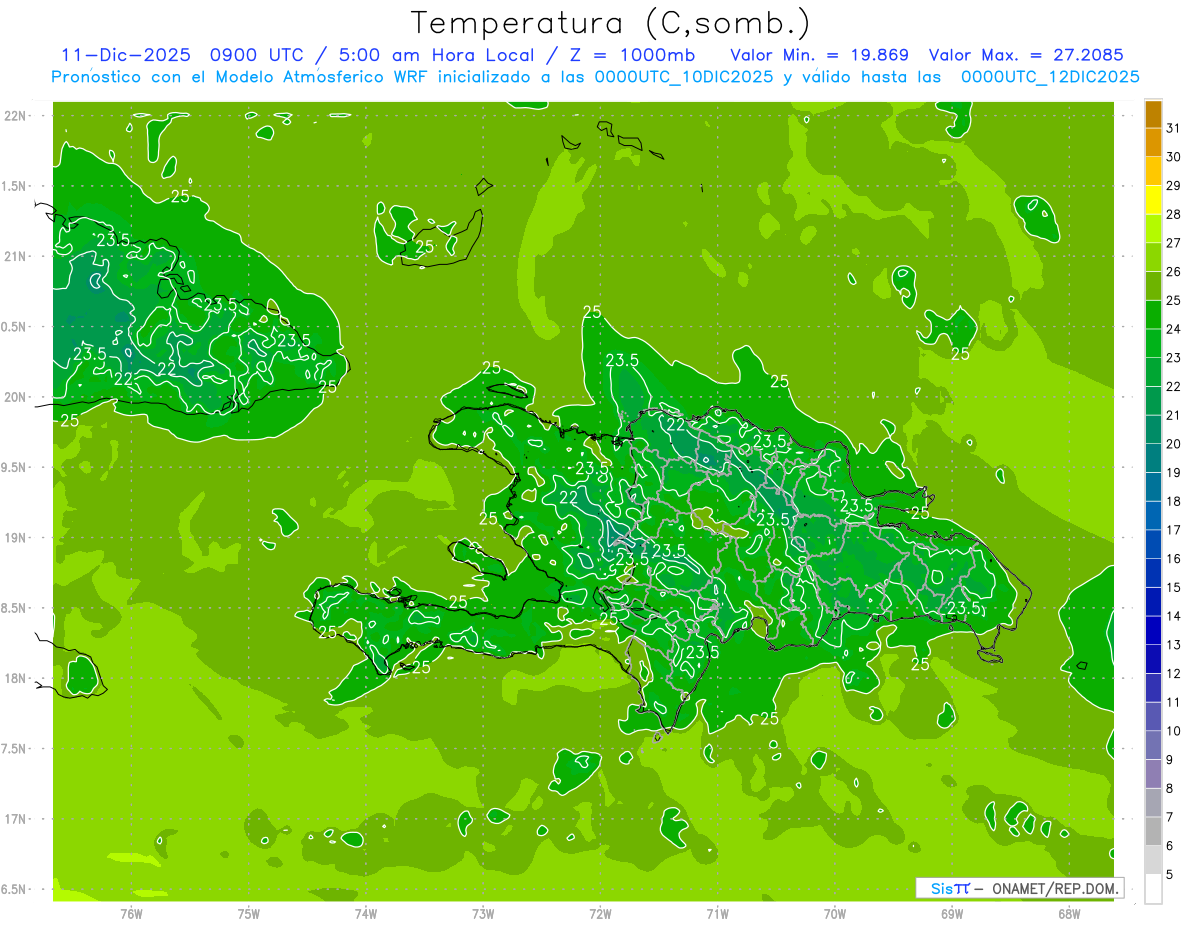
Task: Click the latitude label "20N"
Action: click(x=15, y=398)
